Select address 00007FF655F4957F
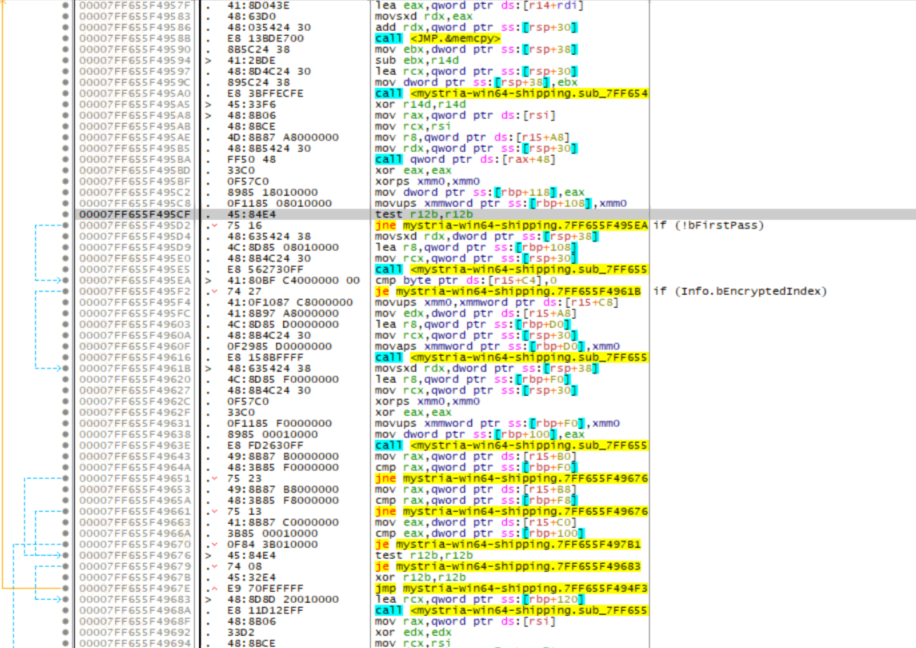The height and width of the screenshot is (648, 916). (135, 6)
